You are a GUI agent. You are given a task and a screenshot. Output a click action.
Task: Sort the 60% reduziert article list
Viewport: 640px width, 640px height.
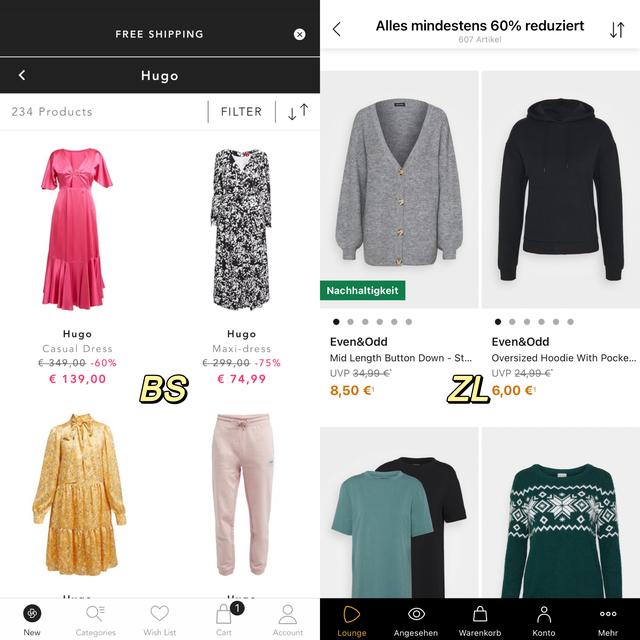tap(617, 30)
